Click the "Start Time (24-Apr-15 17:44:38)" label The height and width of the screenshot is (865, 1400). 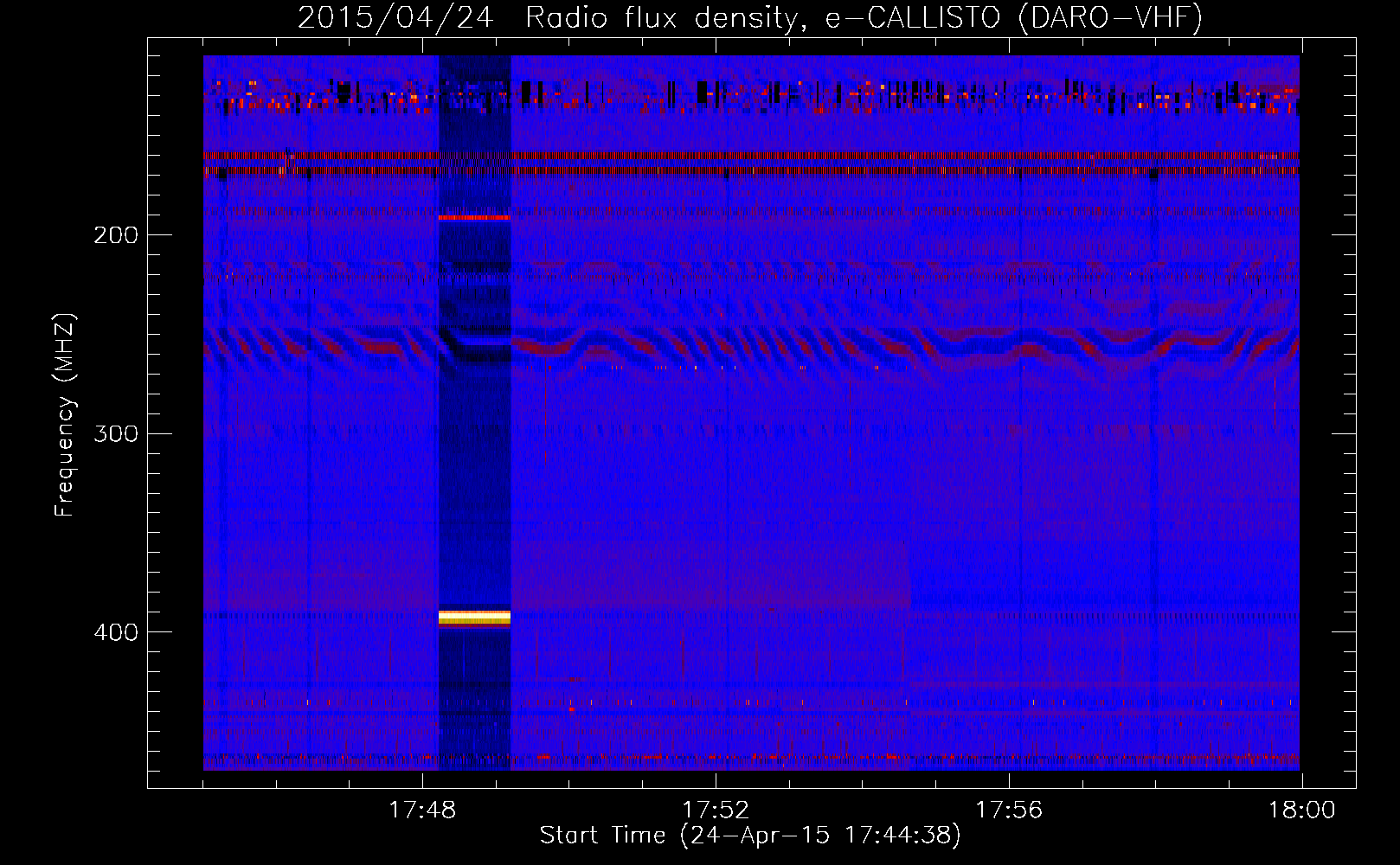coord(750,836)
